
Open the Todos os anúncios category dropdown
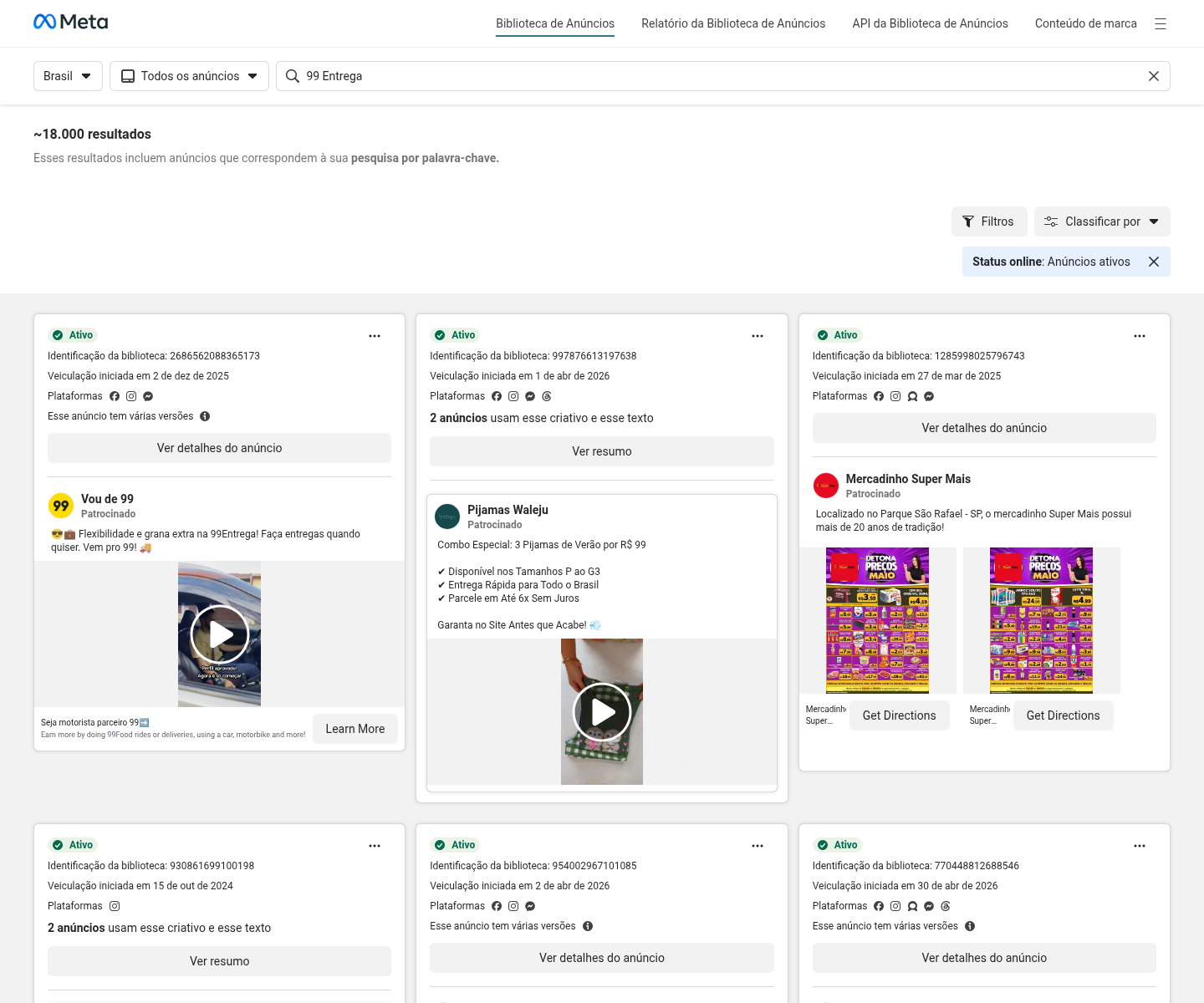coord(189,76)
